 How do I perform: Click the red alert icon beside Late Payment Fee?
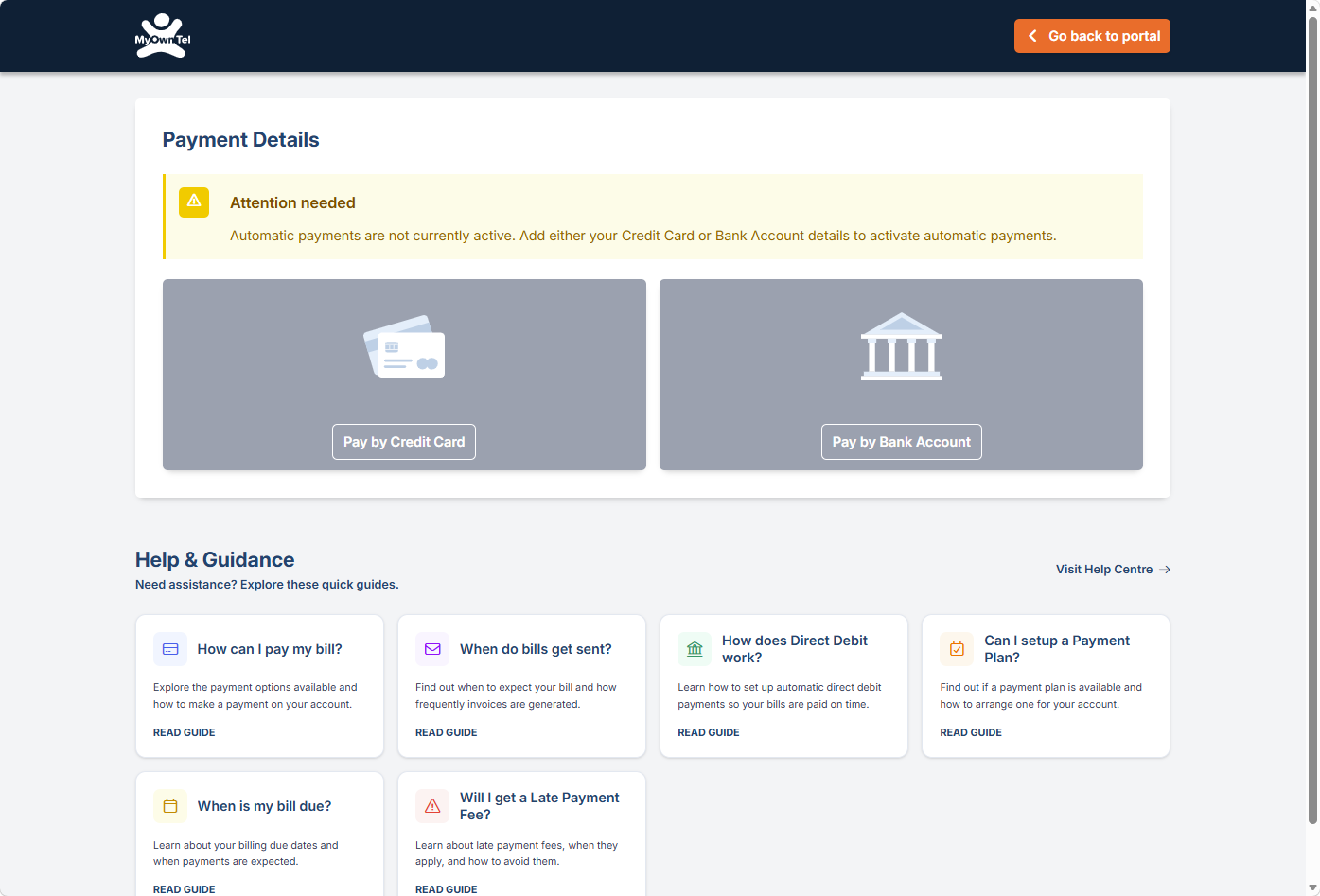[432, 806]
